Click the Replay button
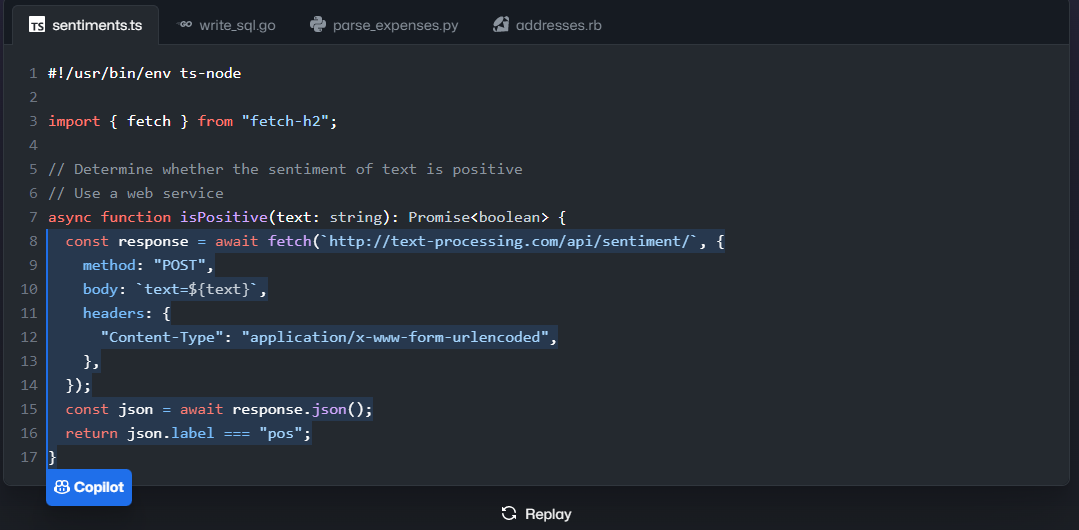 (536, 513)
